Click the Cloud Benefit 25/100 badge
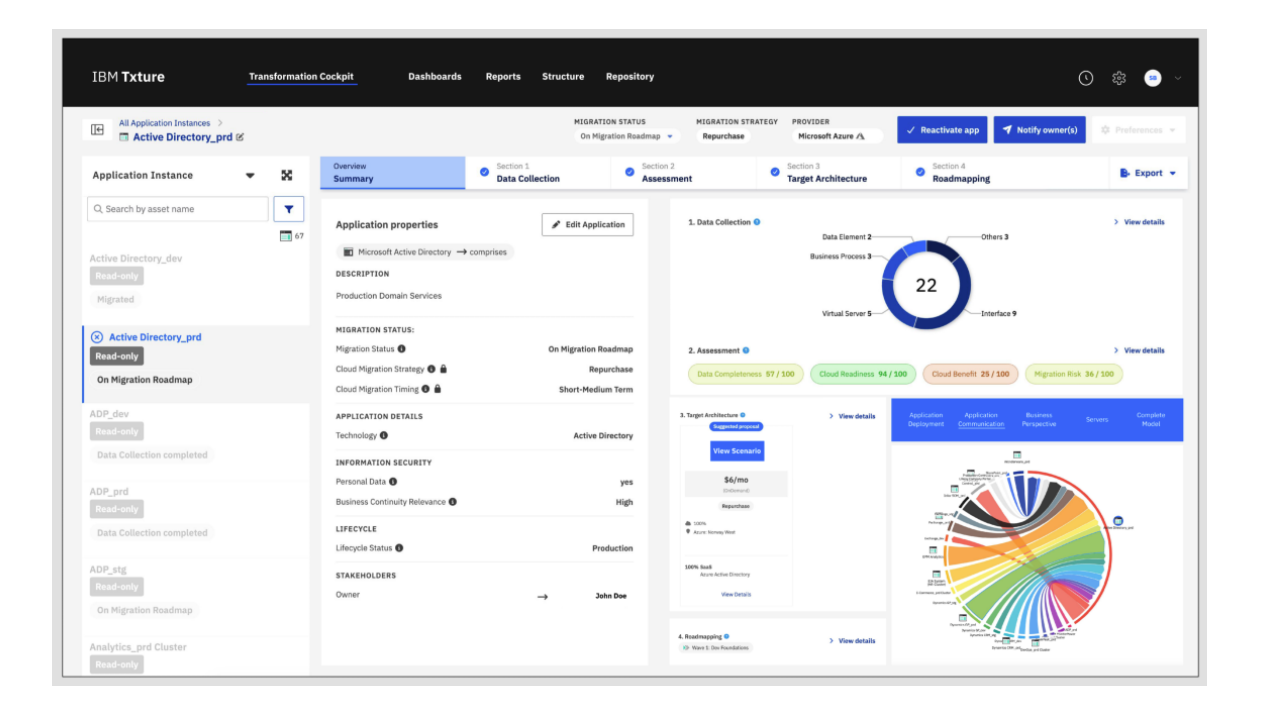1280x720 pixels. point(970,374)
